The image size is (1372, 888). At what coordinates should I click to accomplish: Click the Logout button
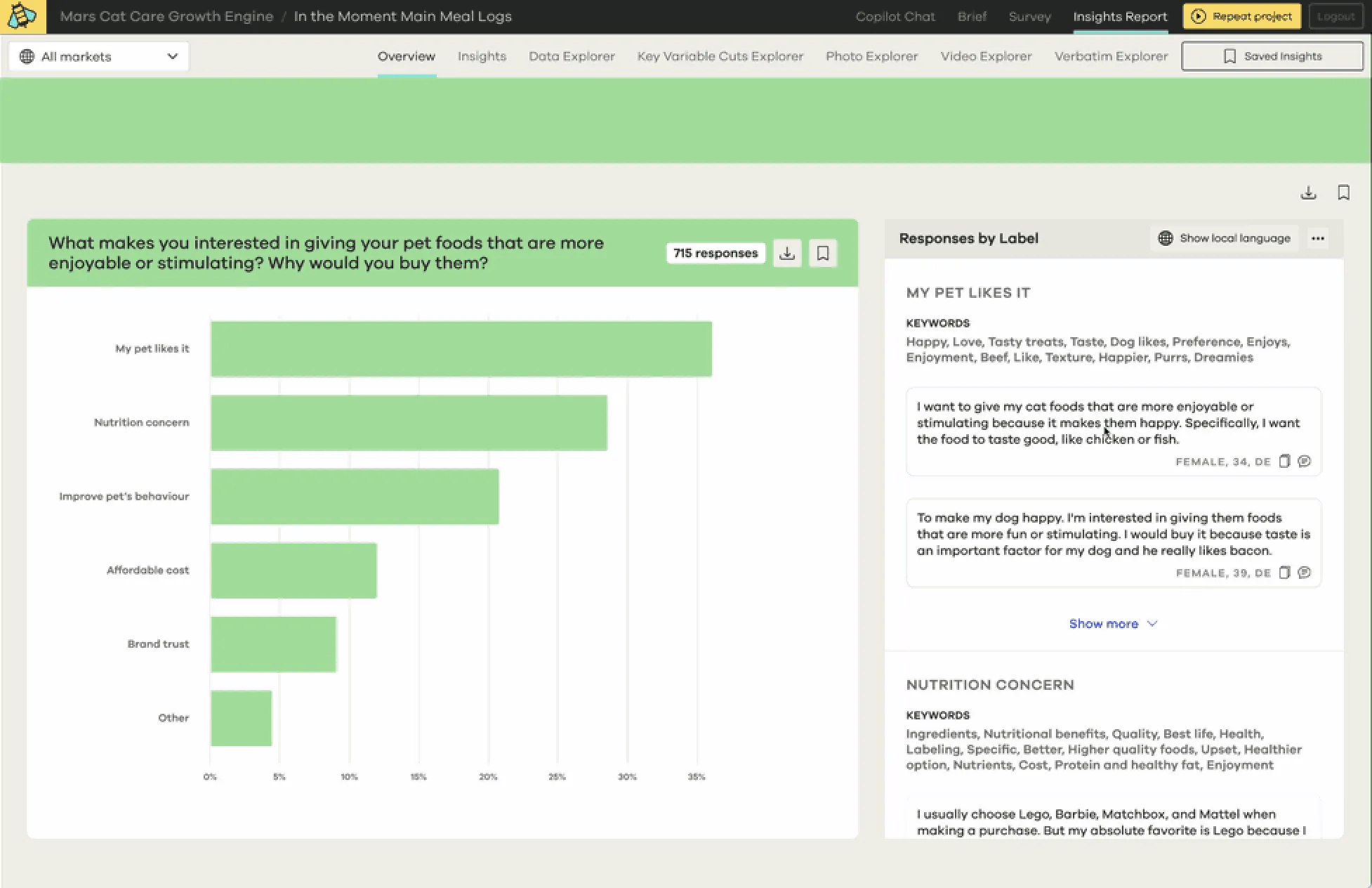coord(1335,16)
